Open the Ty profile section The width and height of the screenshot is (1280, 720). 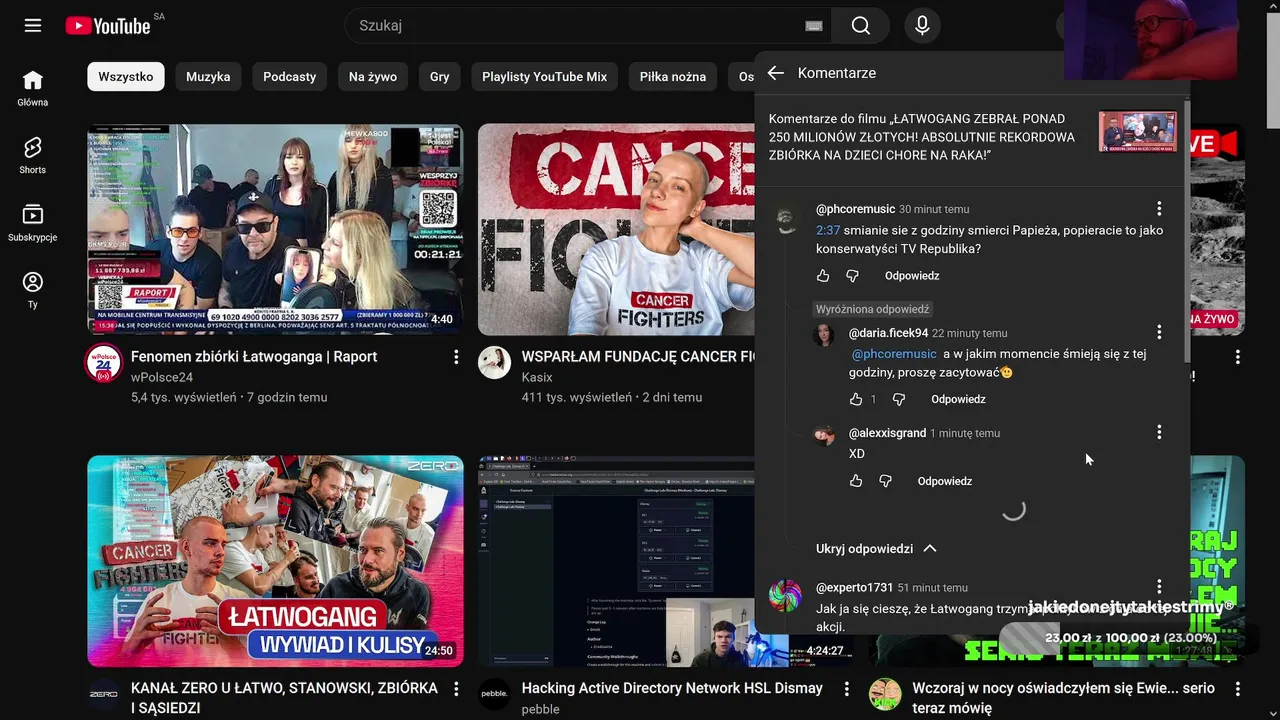coord(33,290)
